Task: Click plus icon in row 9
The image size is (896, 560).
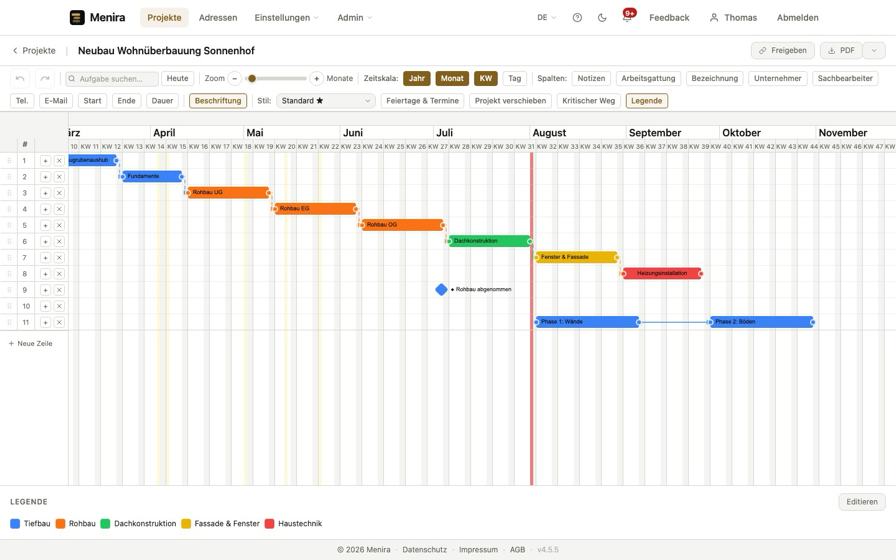Action: (45, 290)
